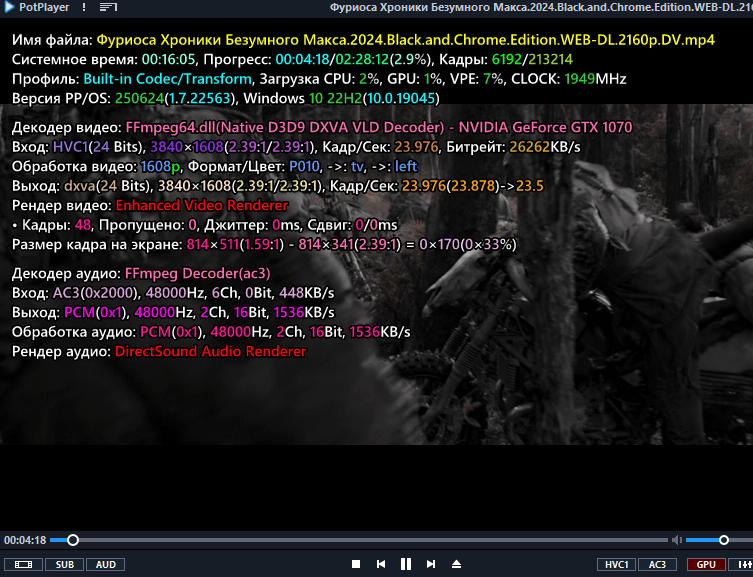This screenshot has width=753, height=577.
Task: Click the eject/open file icon
Action: click(457, 565)
